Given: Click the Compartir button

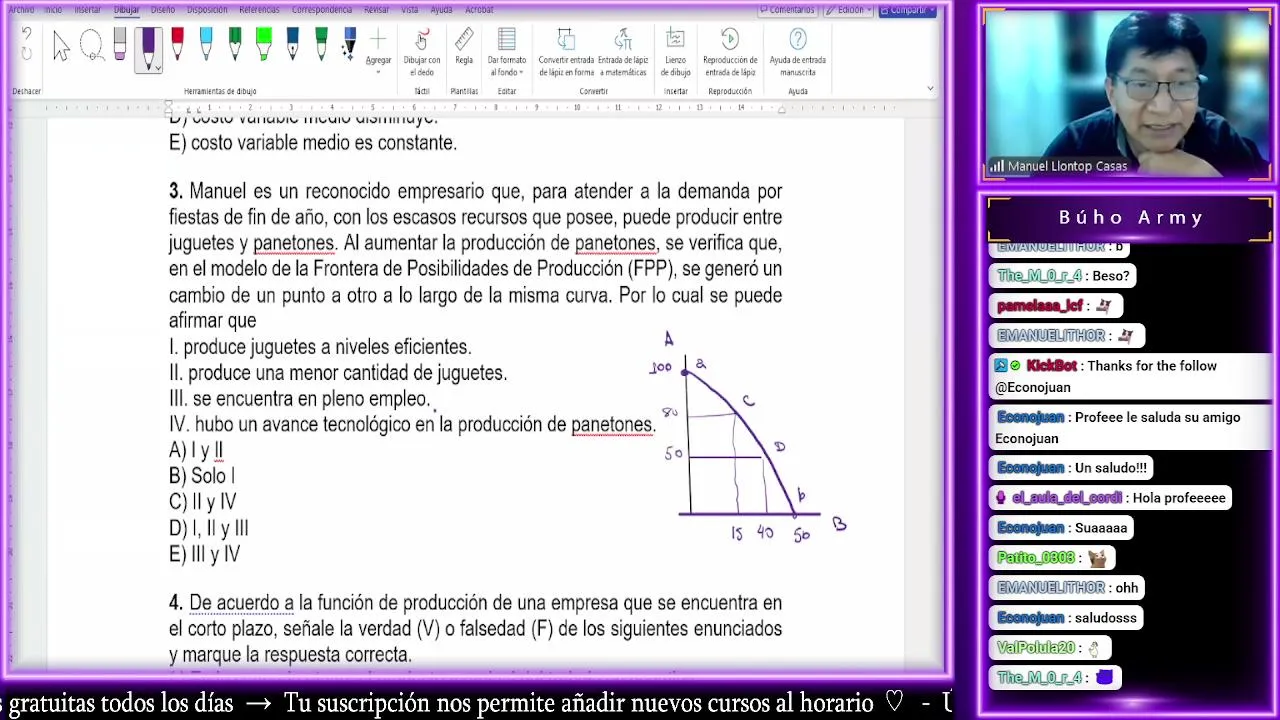Looking at the screenshot, I should [907, 10].
